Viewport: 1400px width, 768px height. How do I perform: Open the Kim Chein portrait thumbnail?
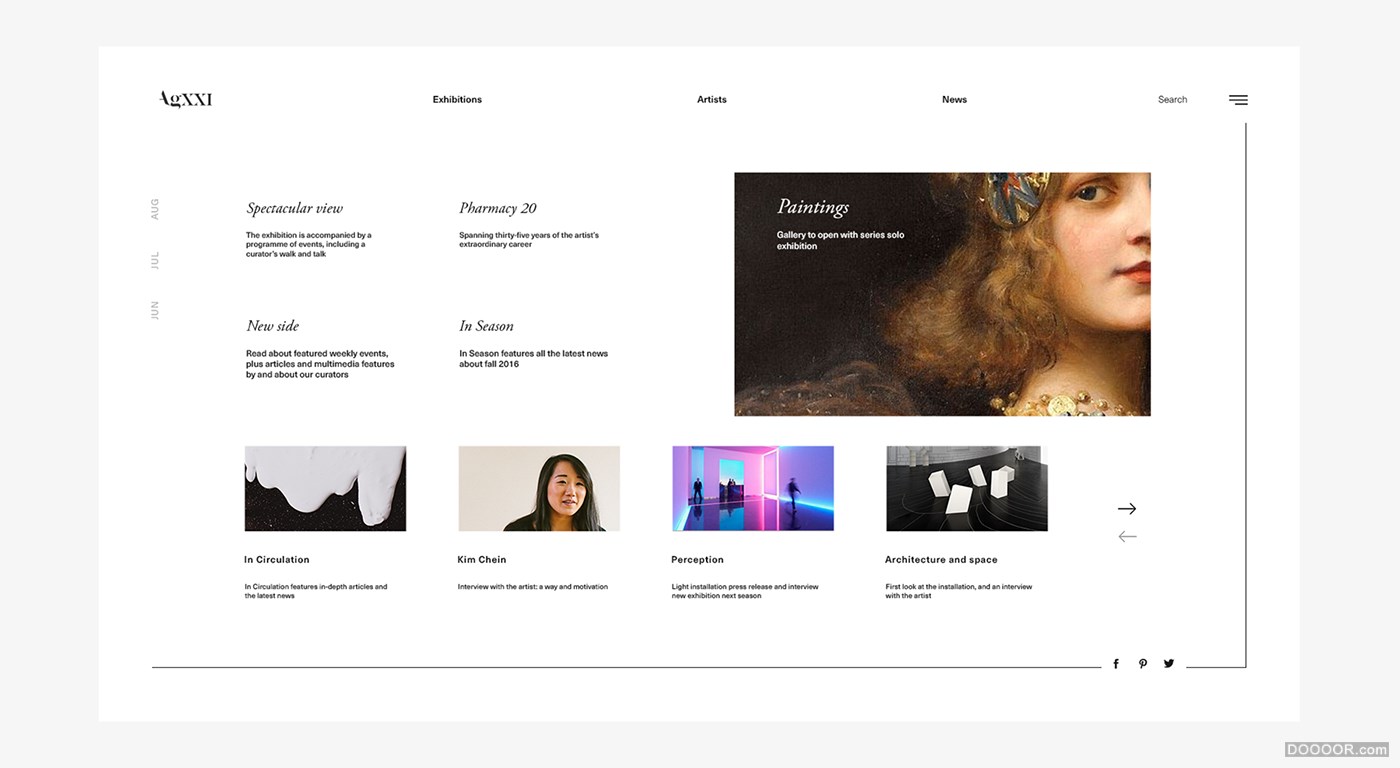539,488
